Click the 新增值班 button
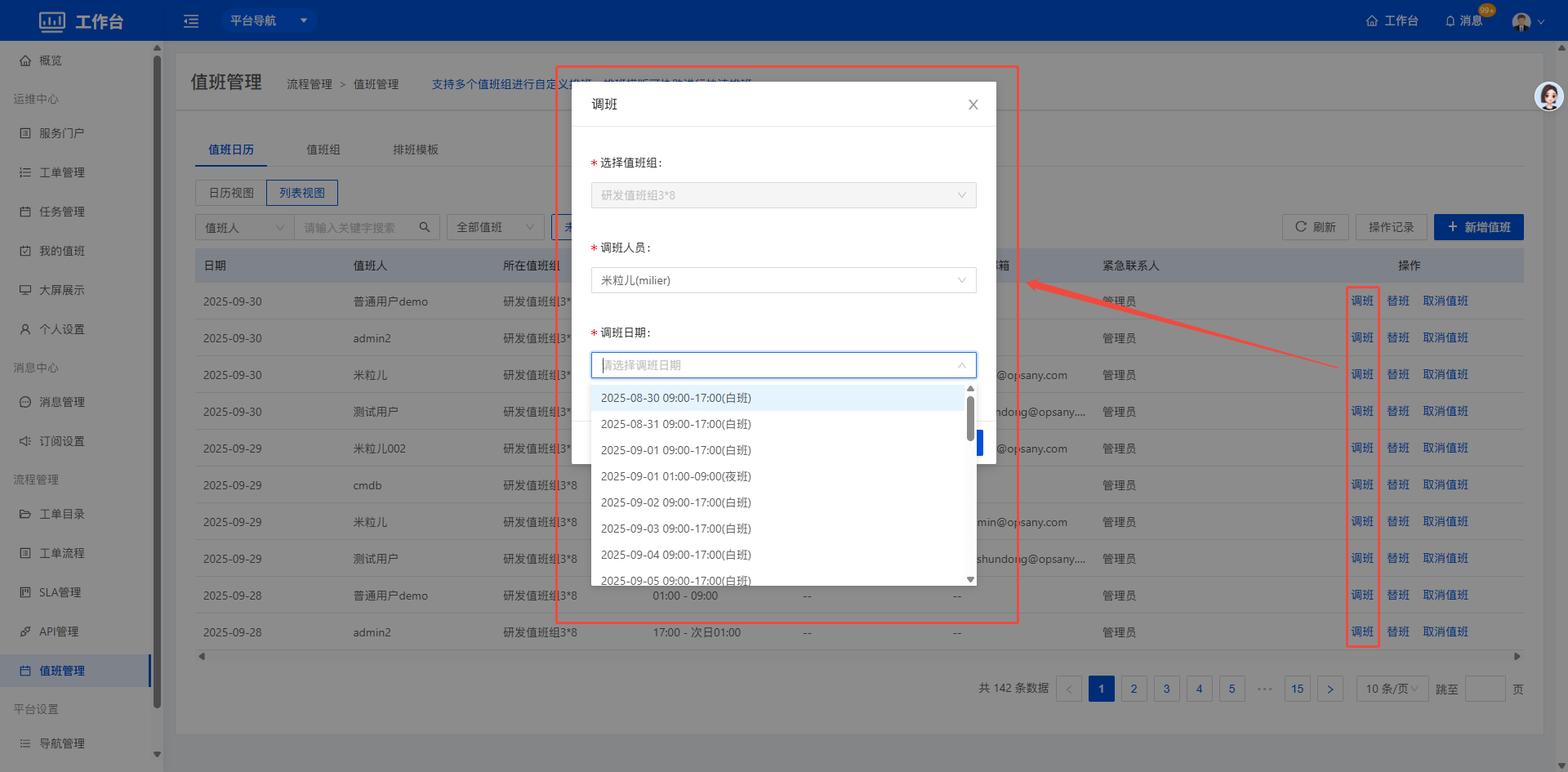The image size is (1568, 772). click(1478, 227)
